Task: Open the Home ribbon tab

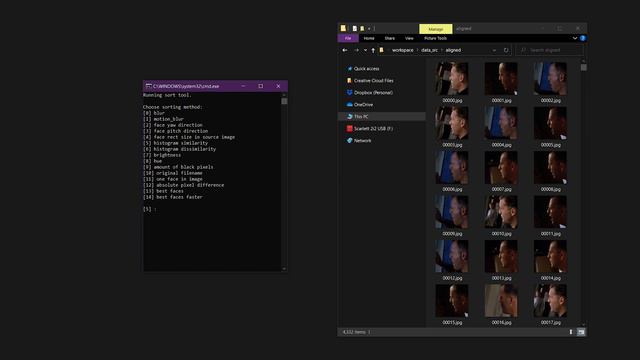Action: pyautogui.click(x=369, y=38)
